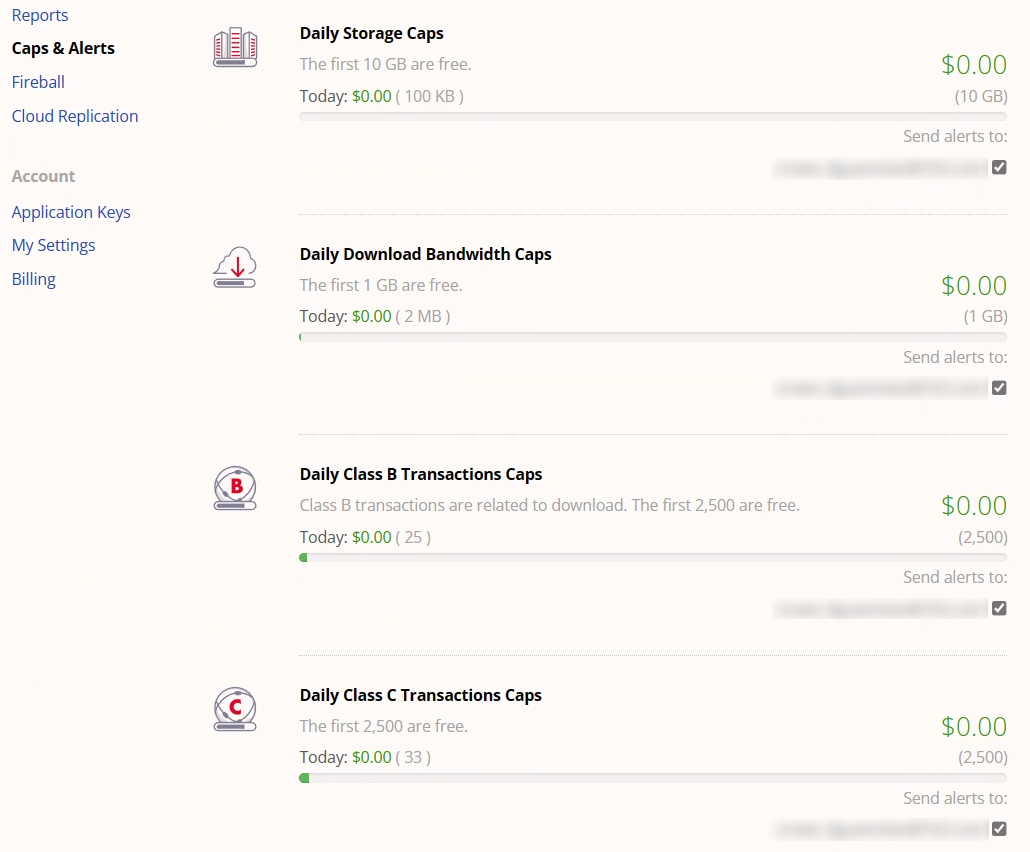
Task: Toggle the Class C Transactions alert checkbox
Action: click(999, 829)
